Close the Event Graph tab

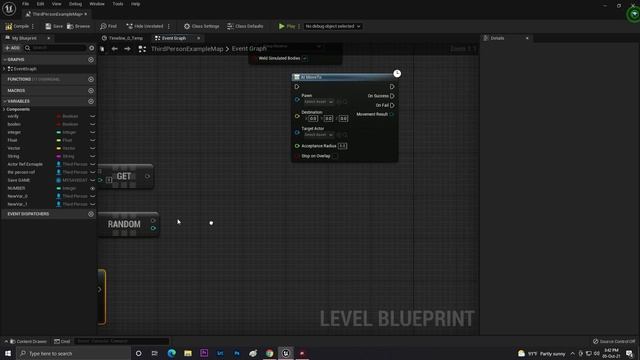[199, 38]
